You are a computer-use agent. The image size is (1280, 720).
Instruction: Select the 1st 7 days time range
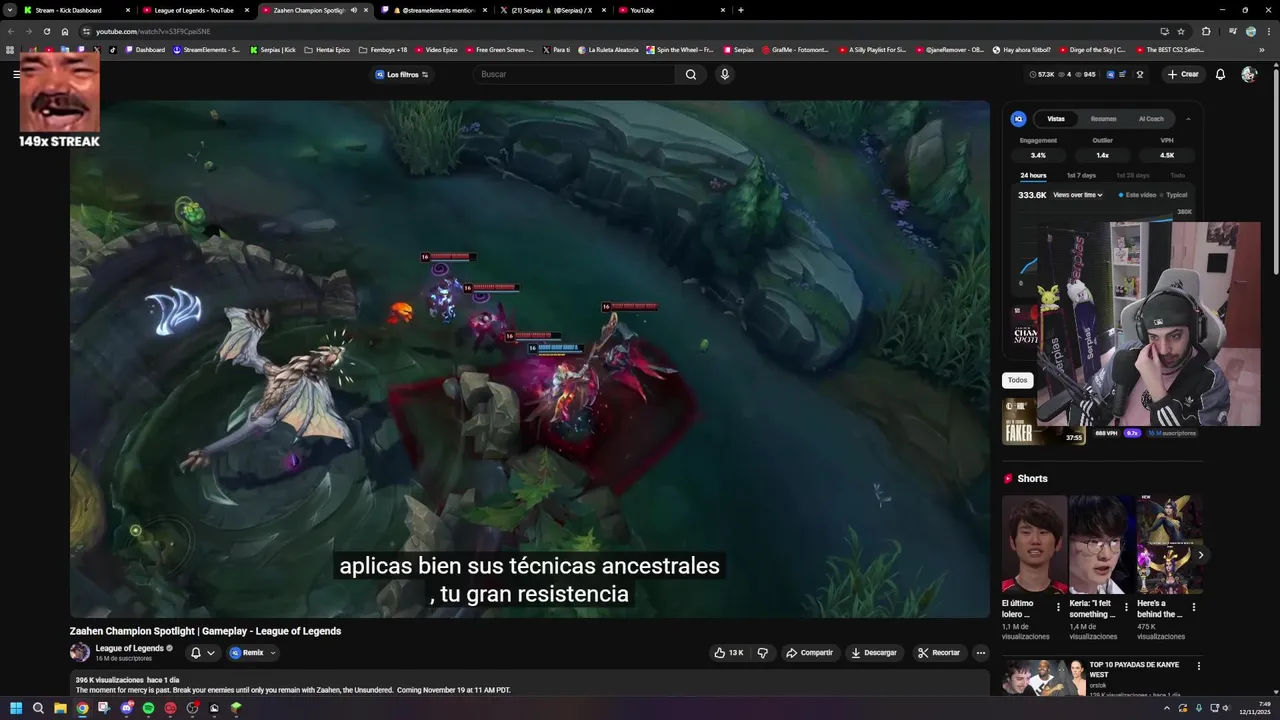pos(1081,176)
